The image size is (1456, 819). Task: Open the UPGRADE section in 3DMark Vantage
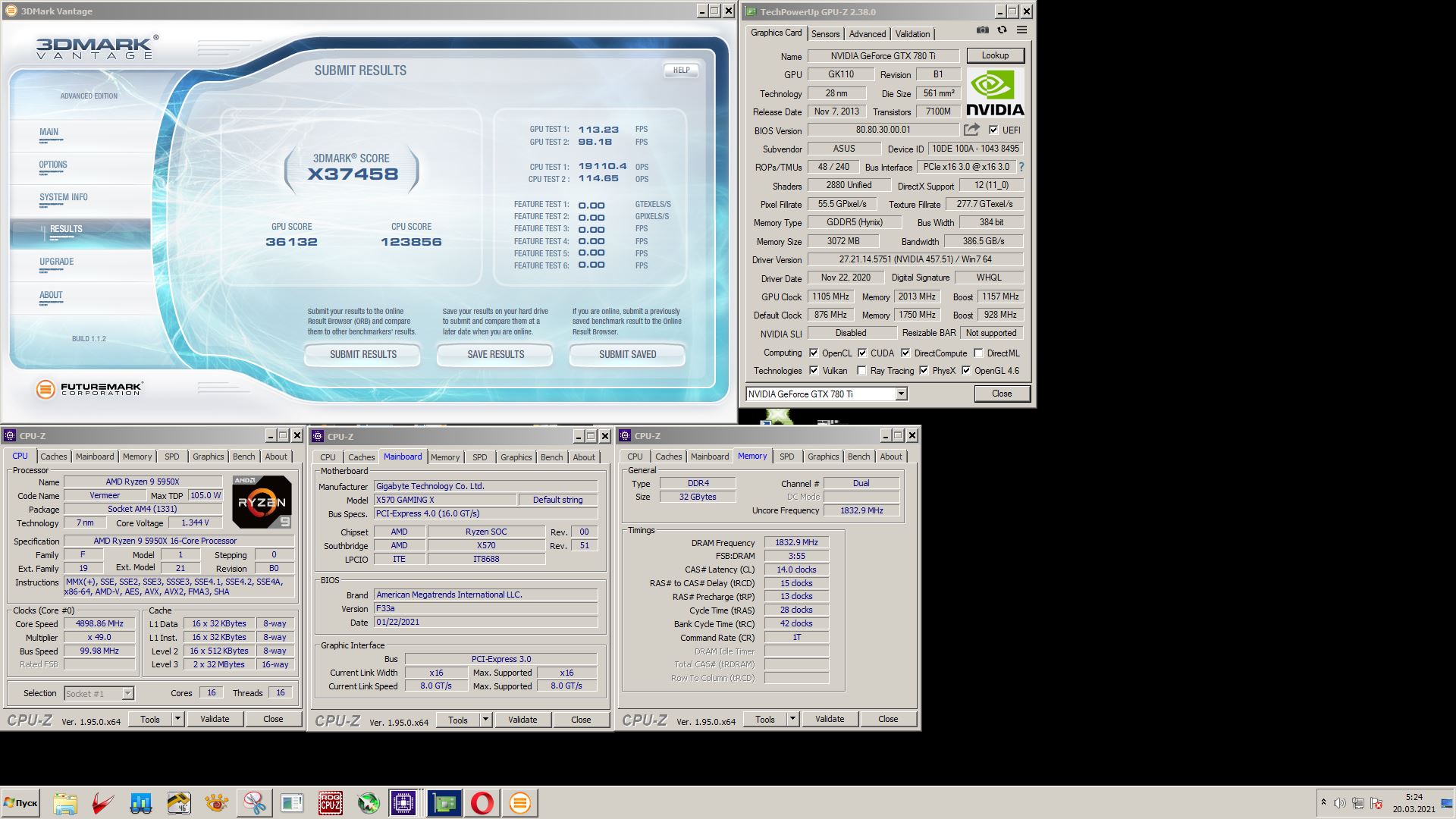pyautogui.click(x=57, y=262)
